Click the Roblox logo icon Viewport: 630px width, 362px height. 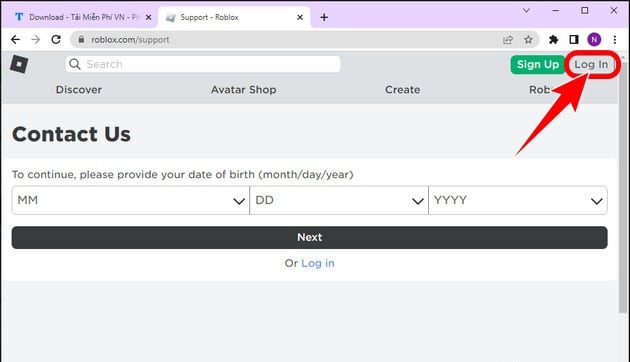19,64
